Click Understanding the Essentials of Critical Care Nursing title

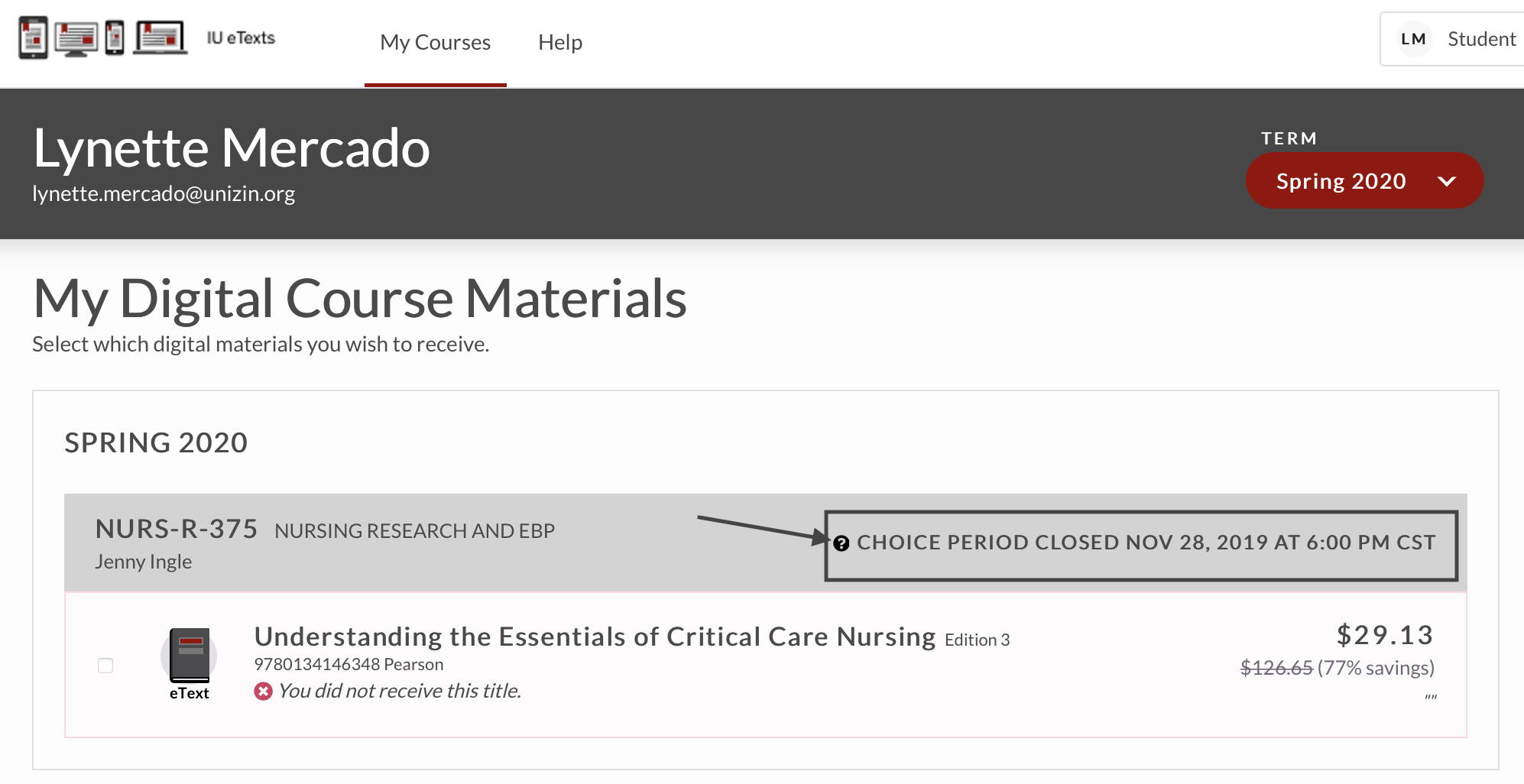coord(595,637)
